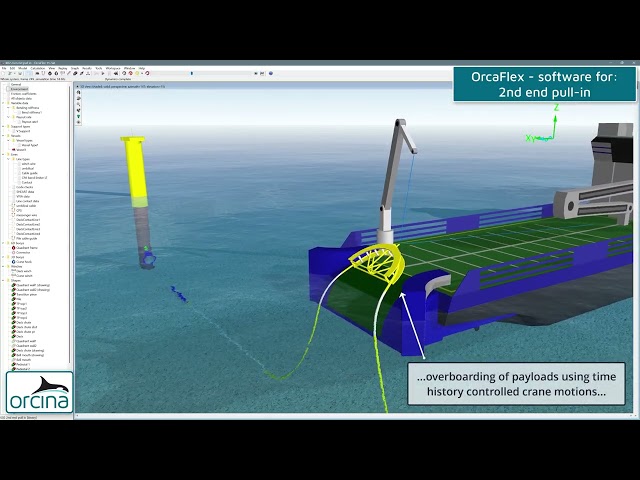Viewport: 640px width, 480px height.
Task: Select General in the model browser
Action: [x=16, y=84]
